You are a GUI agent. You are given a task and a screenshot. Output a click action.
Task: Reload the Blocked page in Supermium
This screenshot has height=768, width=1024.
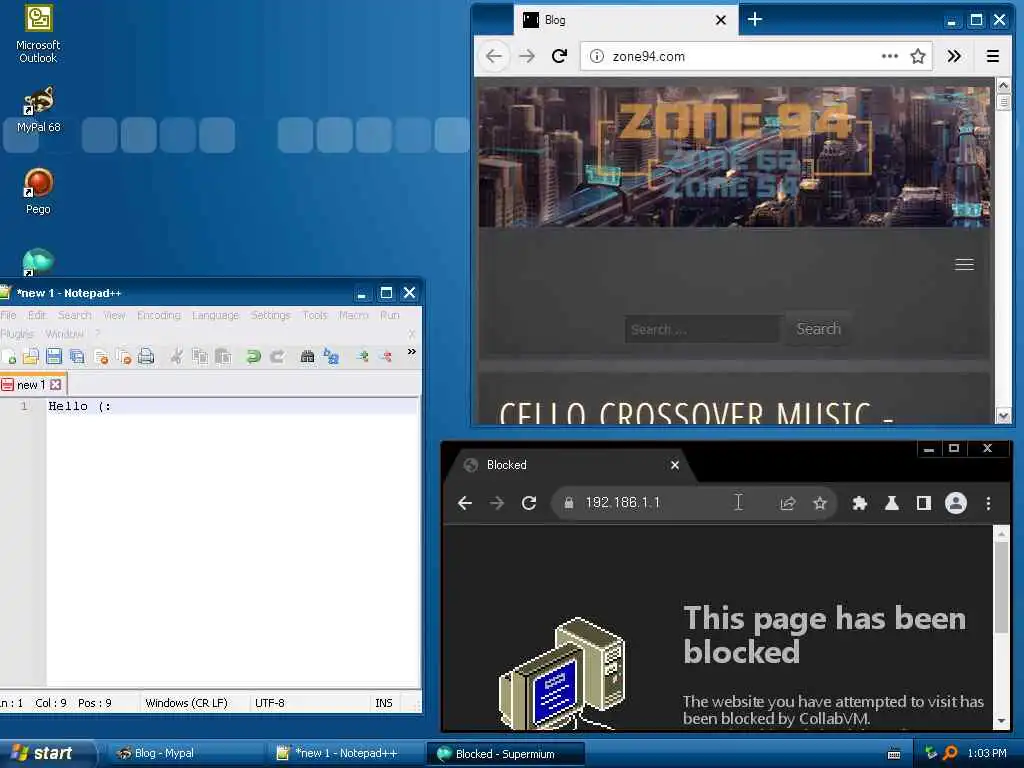(529, 503)
